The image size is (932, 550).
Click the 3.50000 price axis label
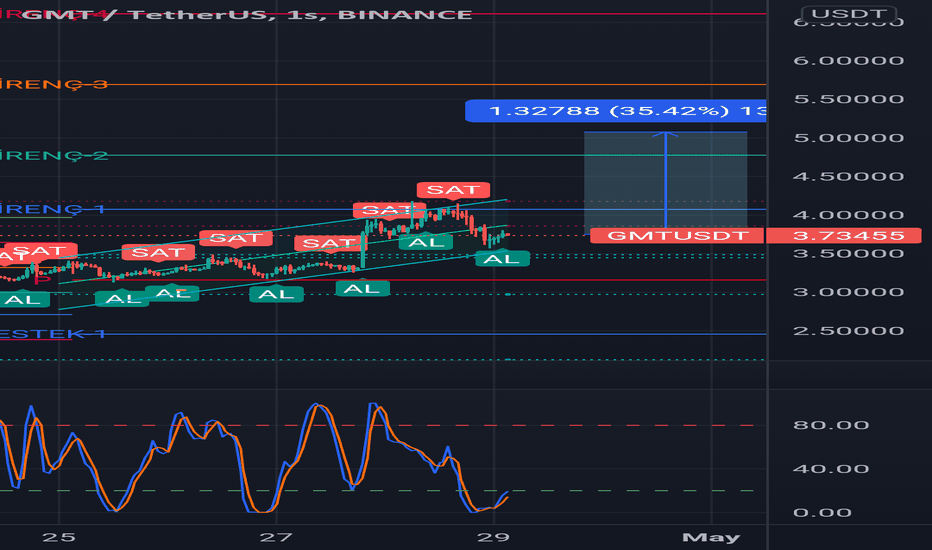point(848,254)
